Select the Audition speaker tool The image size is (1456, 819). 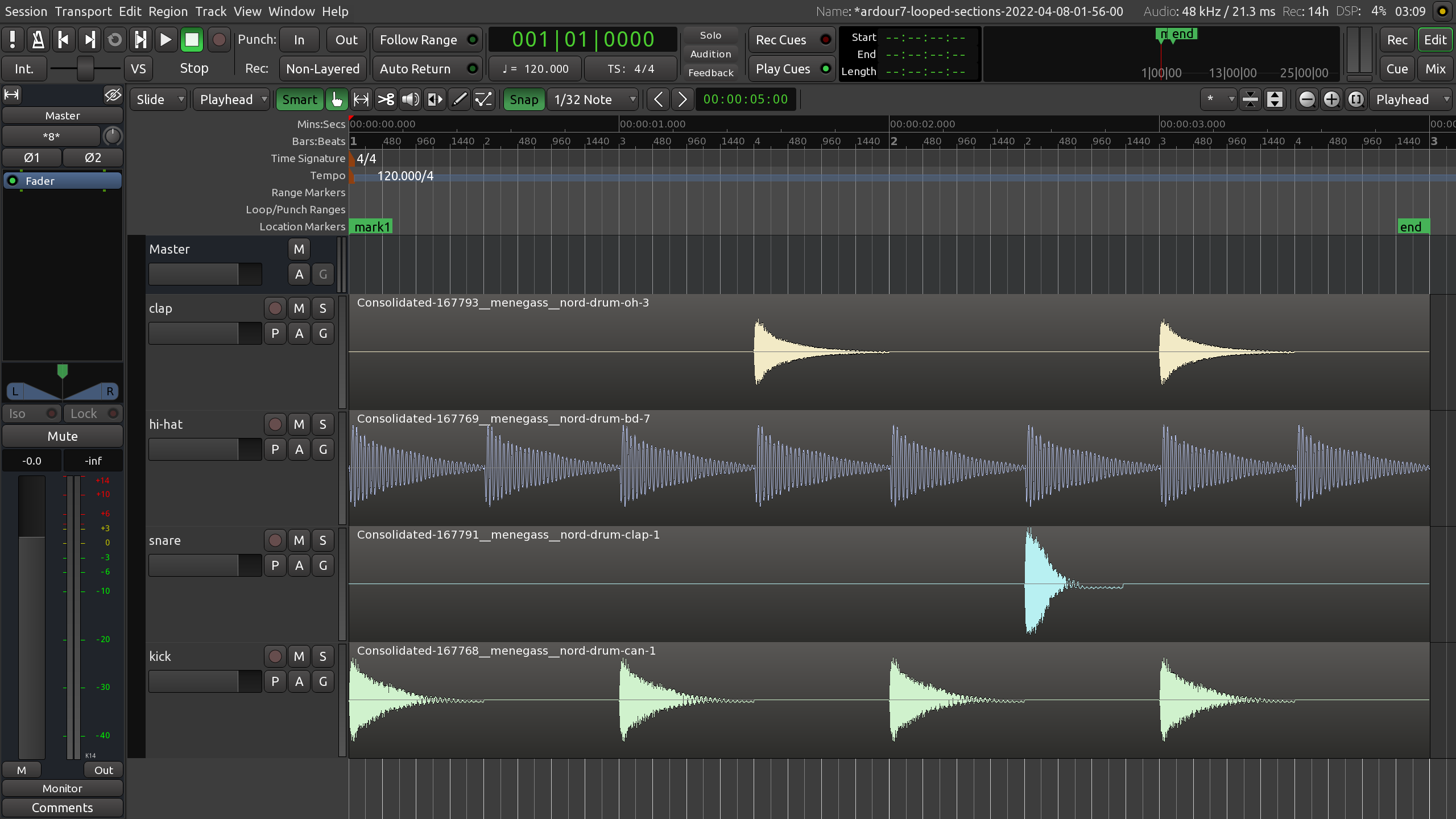coord(411,100)
